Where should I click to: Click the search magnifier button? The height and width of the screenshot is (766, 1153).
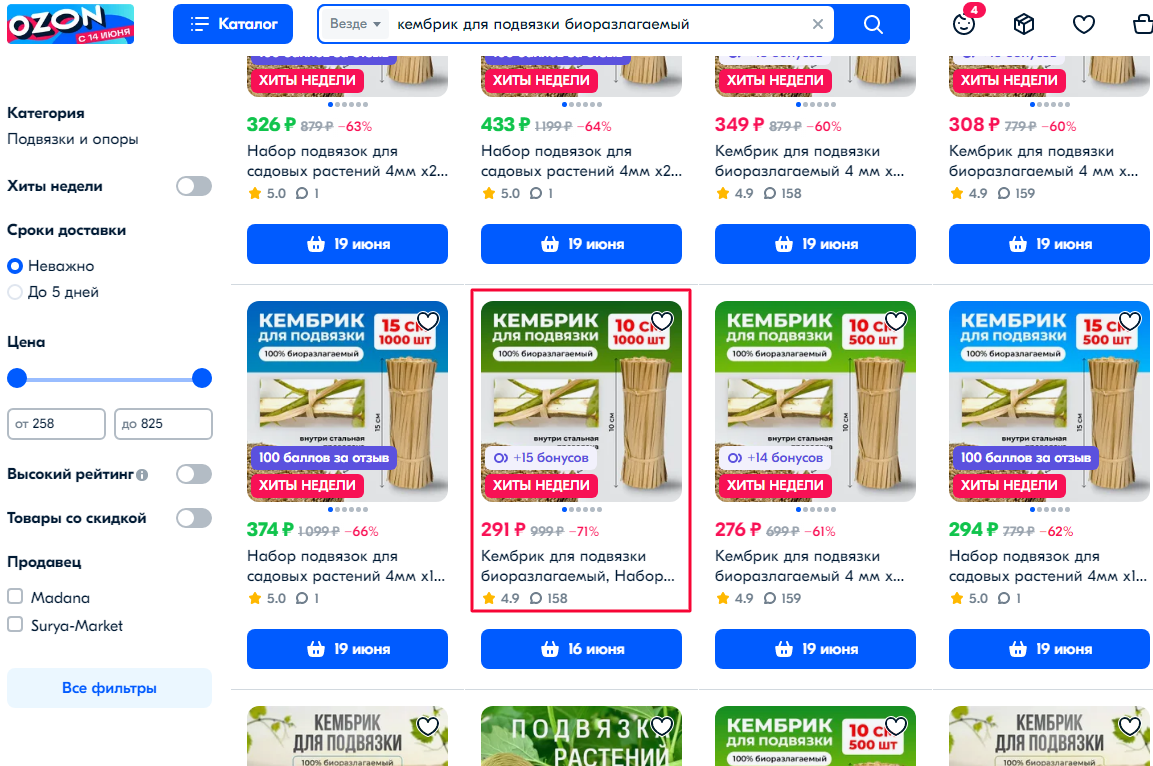(873, 24)
